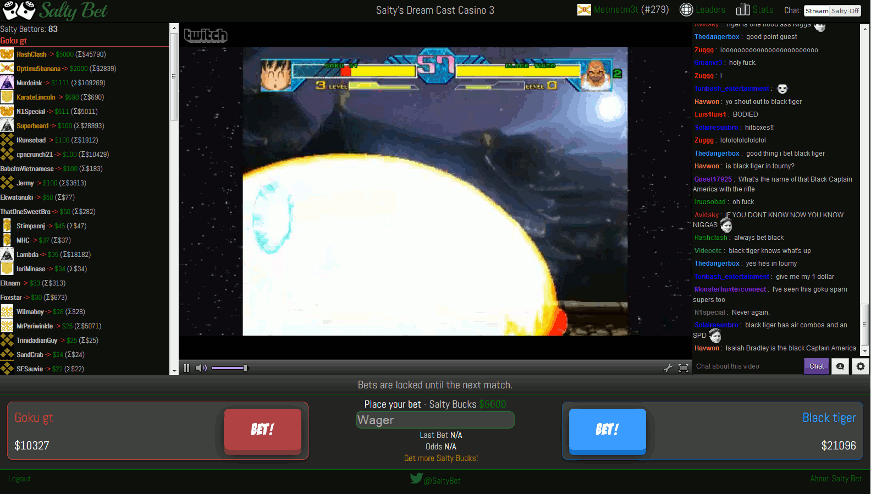
Task: Open the Stats link
Action: pos(763,9)
